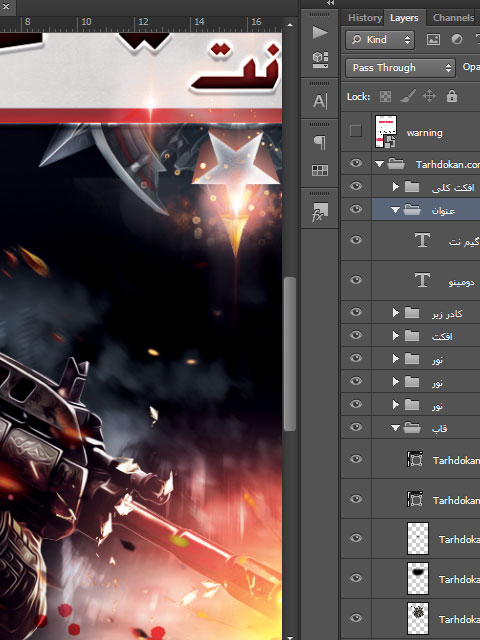Select the افکت کلی group name

point(453,187)
